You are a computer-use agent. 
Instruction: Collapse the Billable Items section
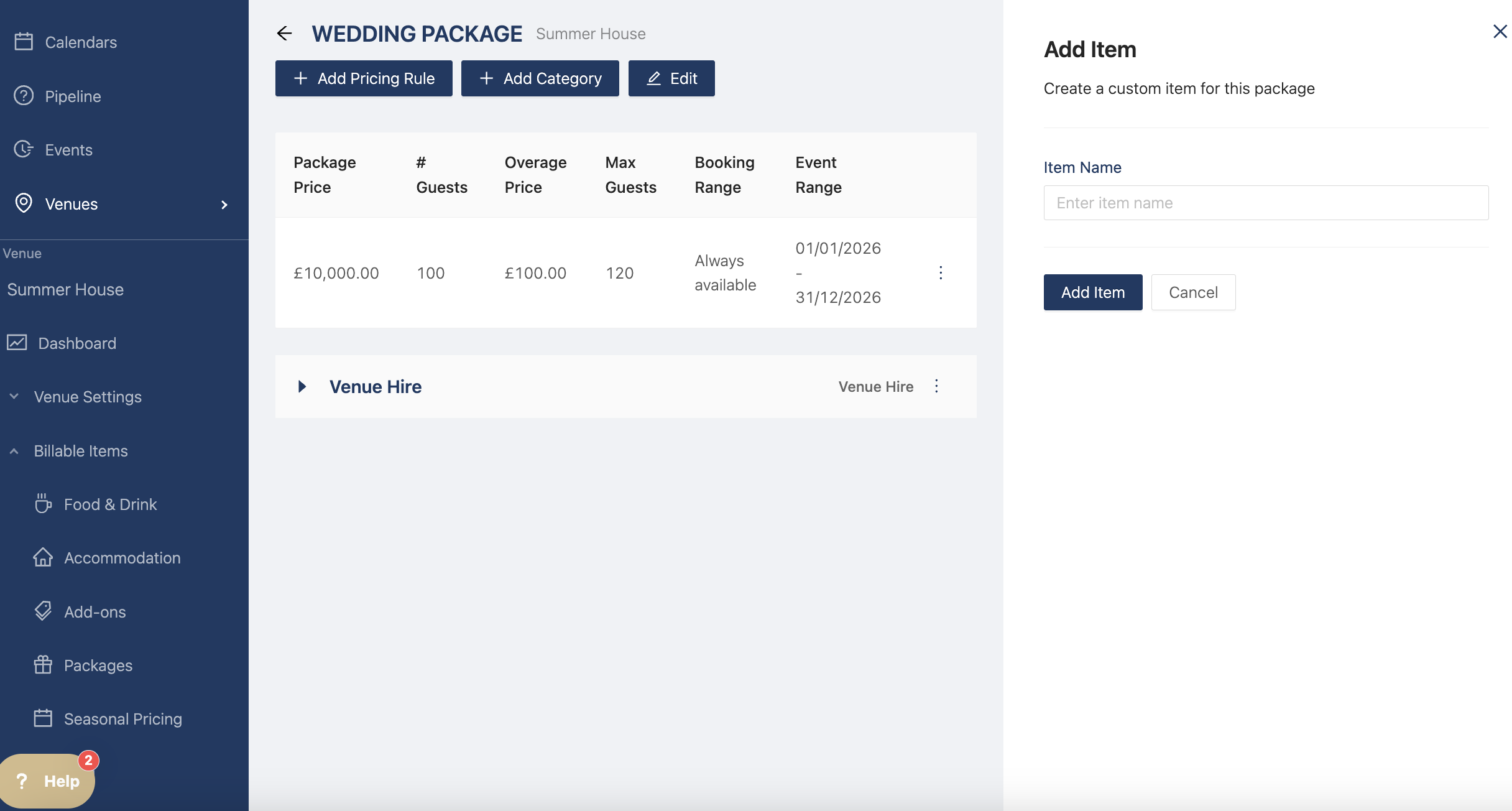(80, 451)
